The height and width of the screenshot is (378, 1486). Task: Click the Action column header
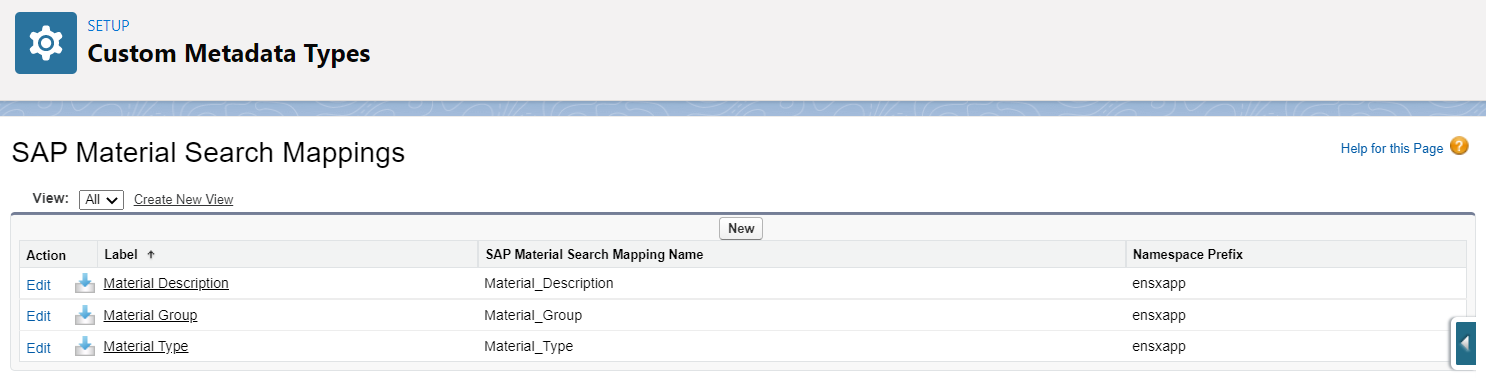(46, 255)
